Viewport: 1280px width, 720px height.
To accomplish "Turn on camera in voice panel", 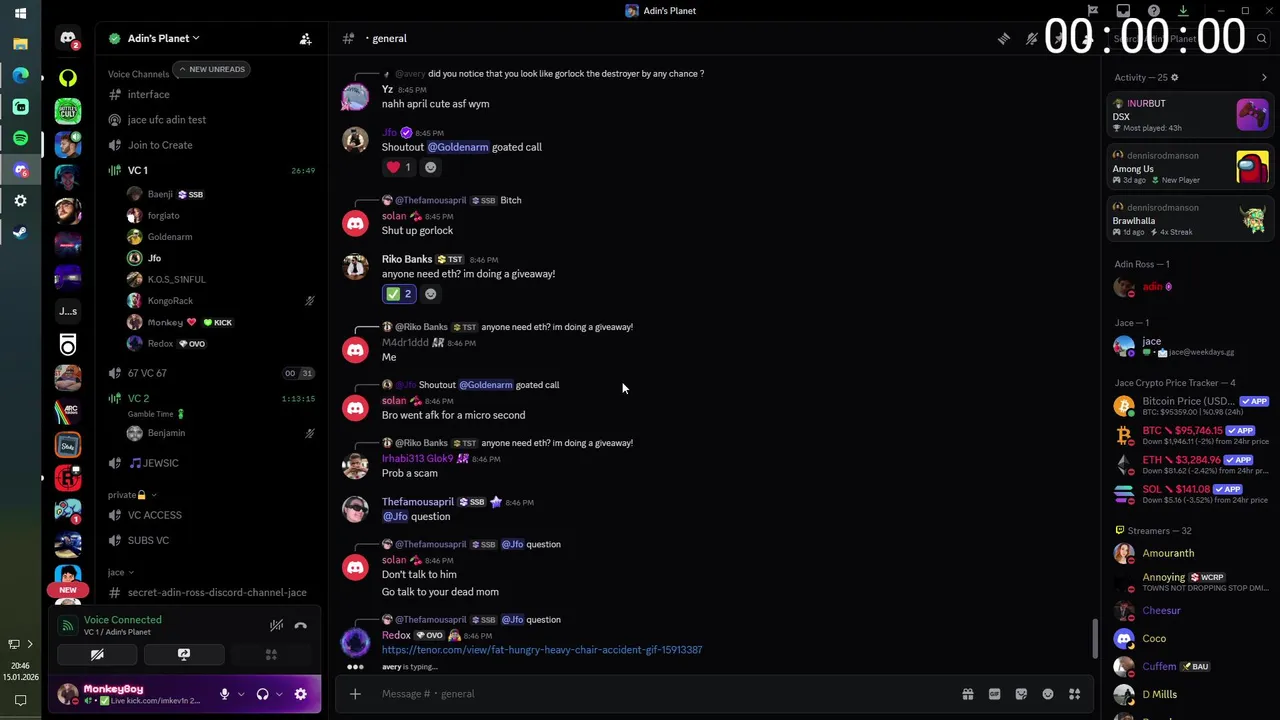I will [x=97, y=655].
